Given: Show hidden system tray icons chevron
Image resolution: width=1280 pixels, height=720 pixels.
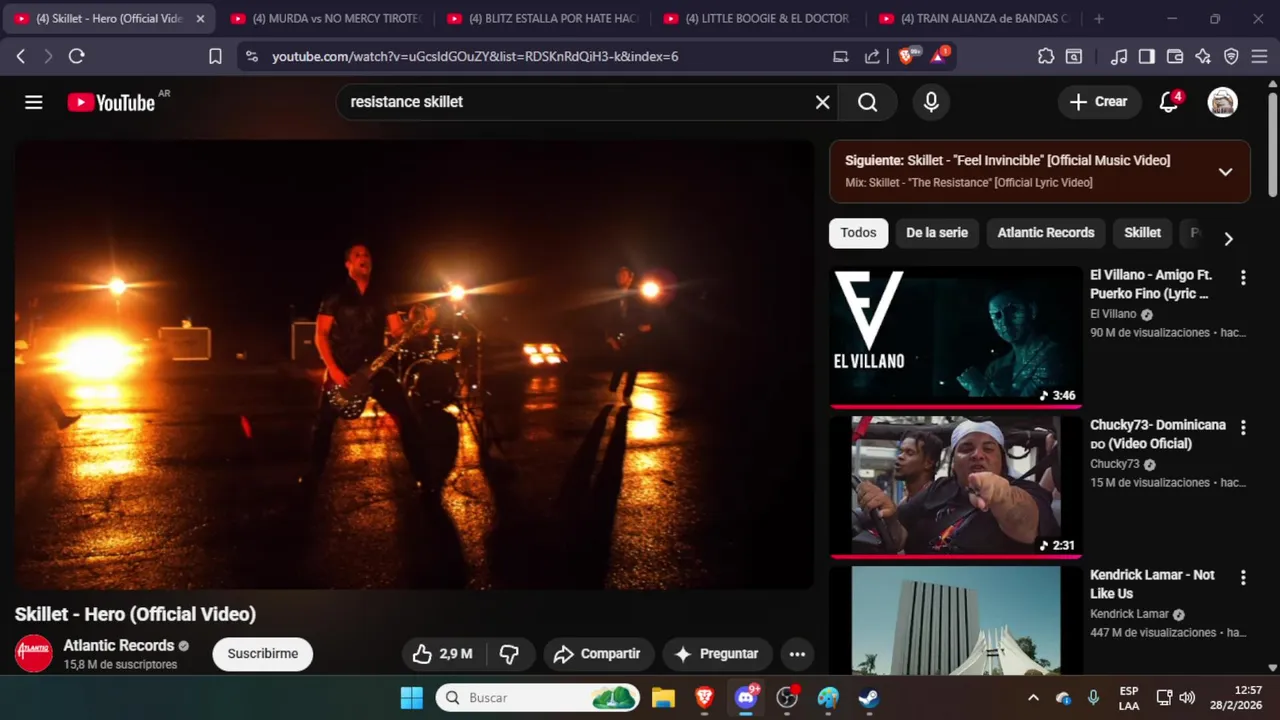Looking at the screenshot, I should click(1033, 698).
